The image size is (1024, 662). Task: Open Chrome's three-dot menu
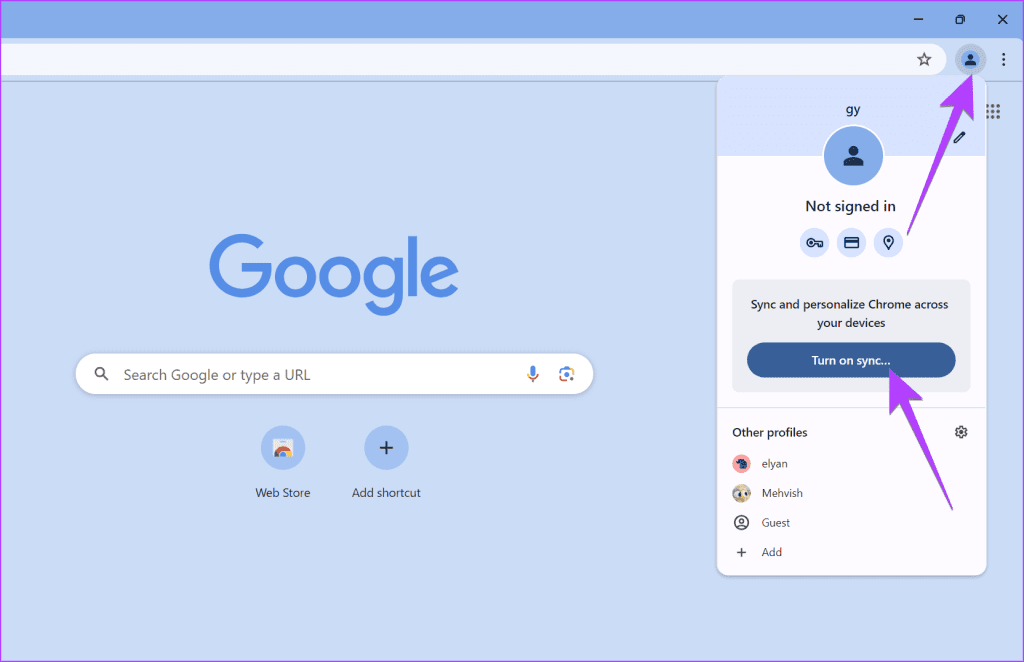tap(1003, 59)
